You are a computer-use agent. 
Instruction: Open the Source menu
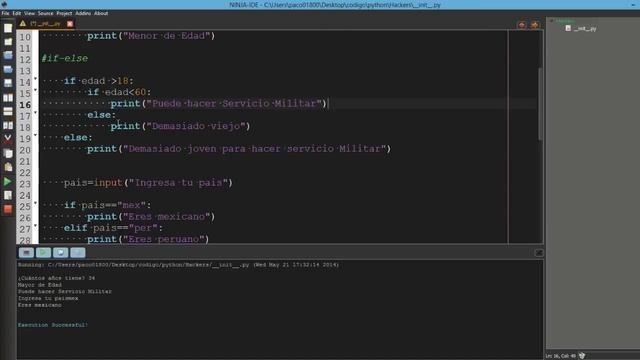tap(45, 13)
